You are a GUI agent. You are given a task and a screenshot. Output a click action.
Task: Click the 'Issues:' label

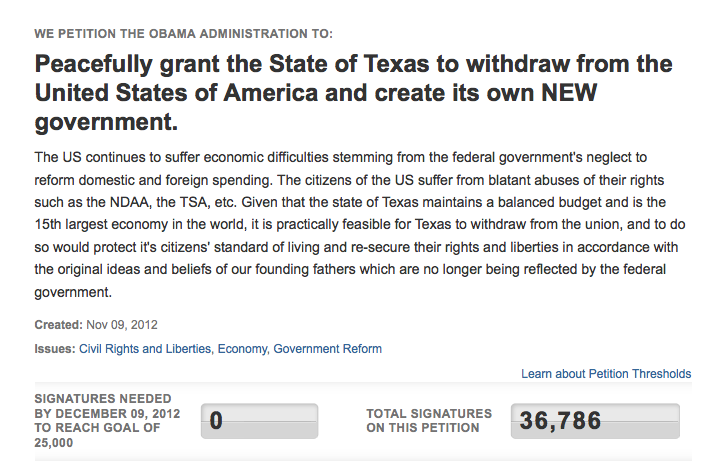click(55, 349)
